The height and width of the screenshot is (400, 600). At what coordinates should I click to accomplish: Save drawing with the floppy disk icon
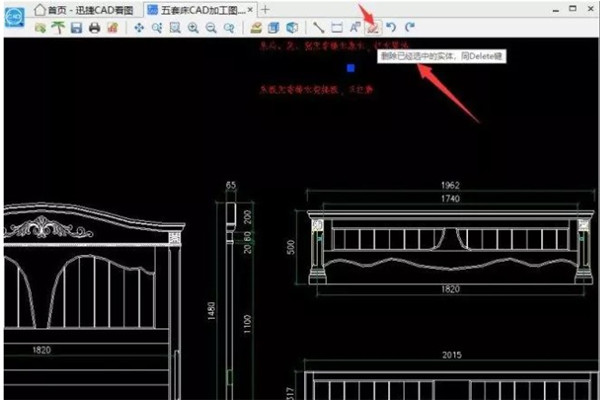tap(76, 28)
